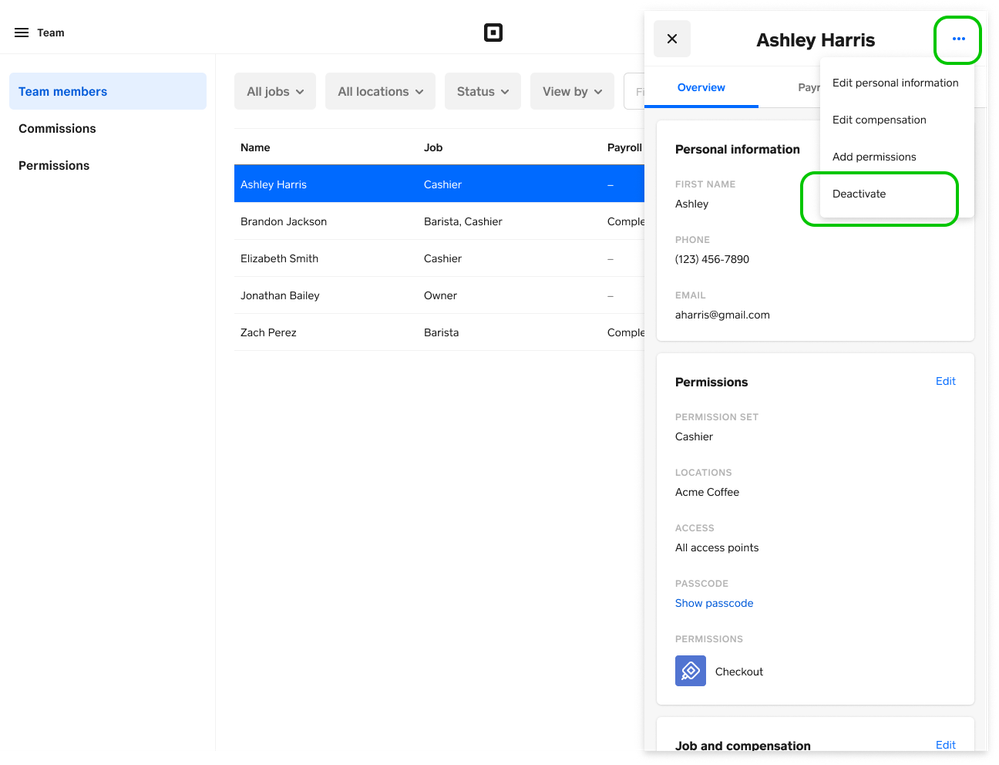Viewport: 999px width, 765px height.
Task: Click Edit next to Job and compensation
Action: 945,745
